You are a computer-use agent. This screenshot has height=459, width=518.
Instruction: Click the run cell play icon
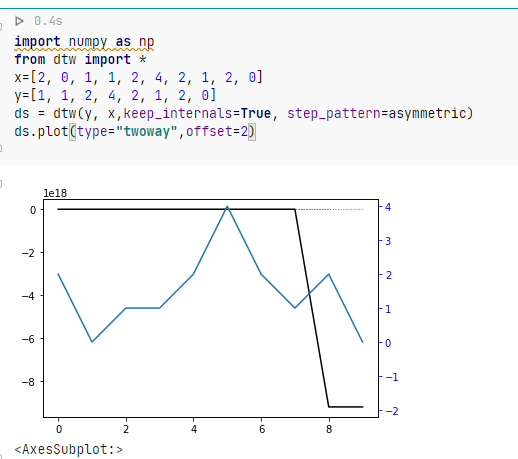point(19,21)
